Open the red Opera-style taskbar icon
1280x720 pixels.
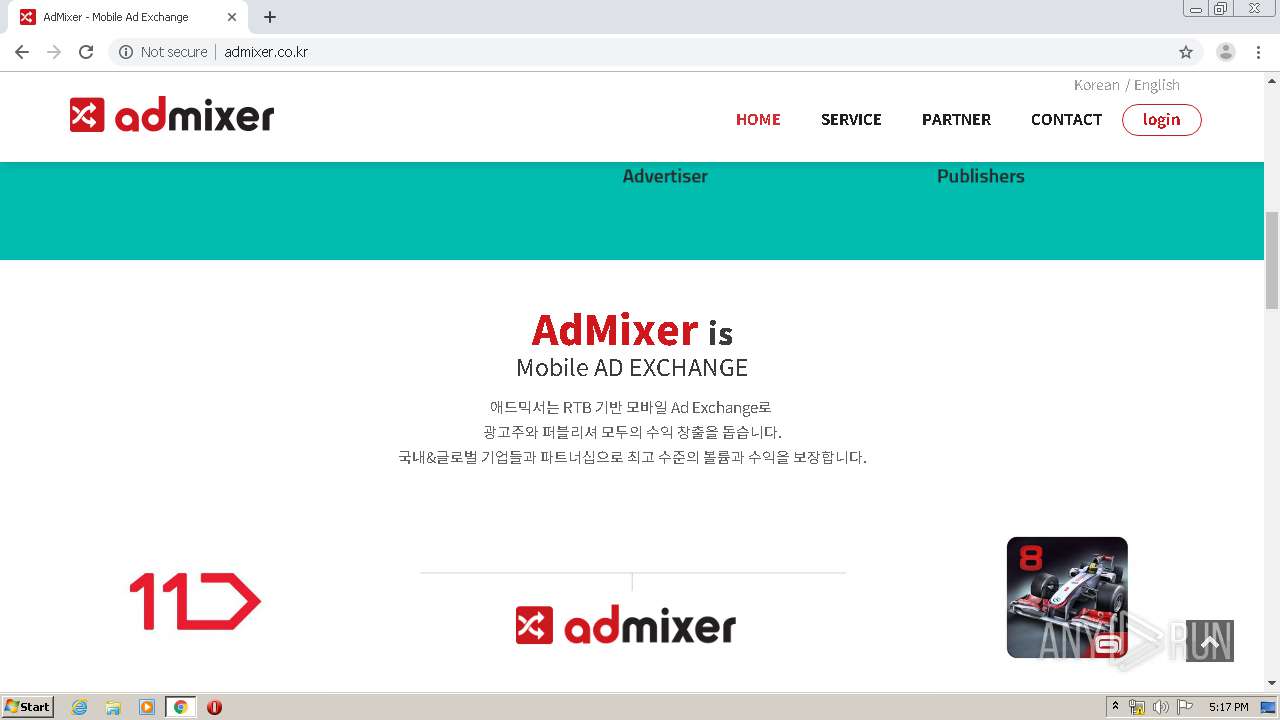(x=214, y=707)
